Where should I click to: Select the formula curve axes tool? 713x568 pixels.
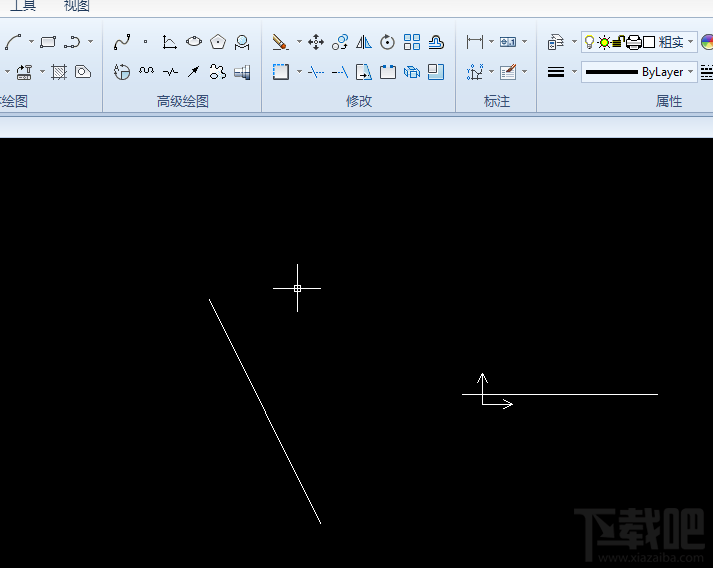(169, 42)
